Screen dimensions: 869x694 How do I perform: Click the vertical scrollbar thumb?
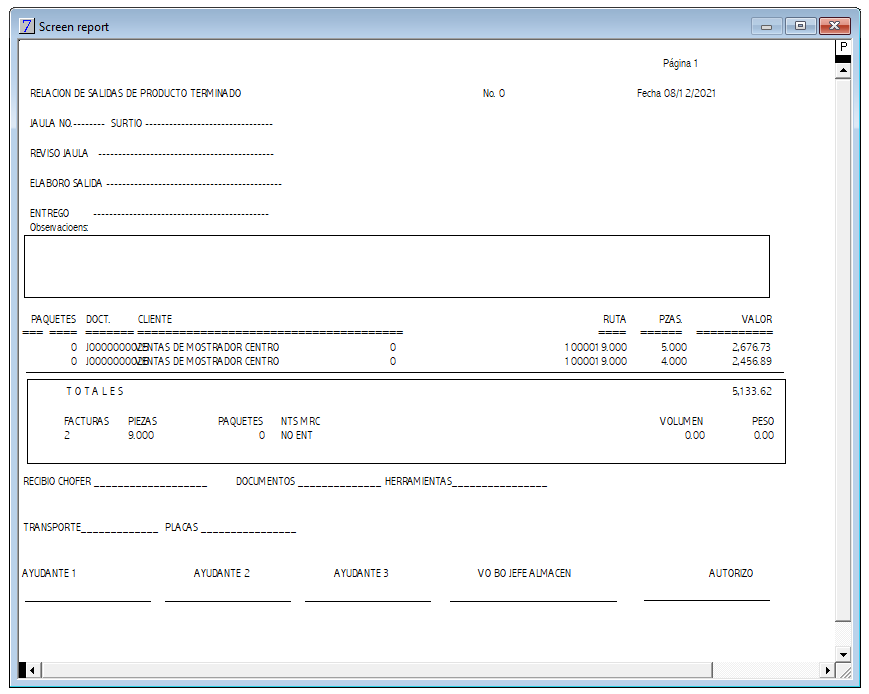point(843,350)
